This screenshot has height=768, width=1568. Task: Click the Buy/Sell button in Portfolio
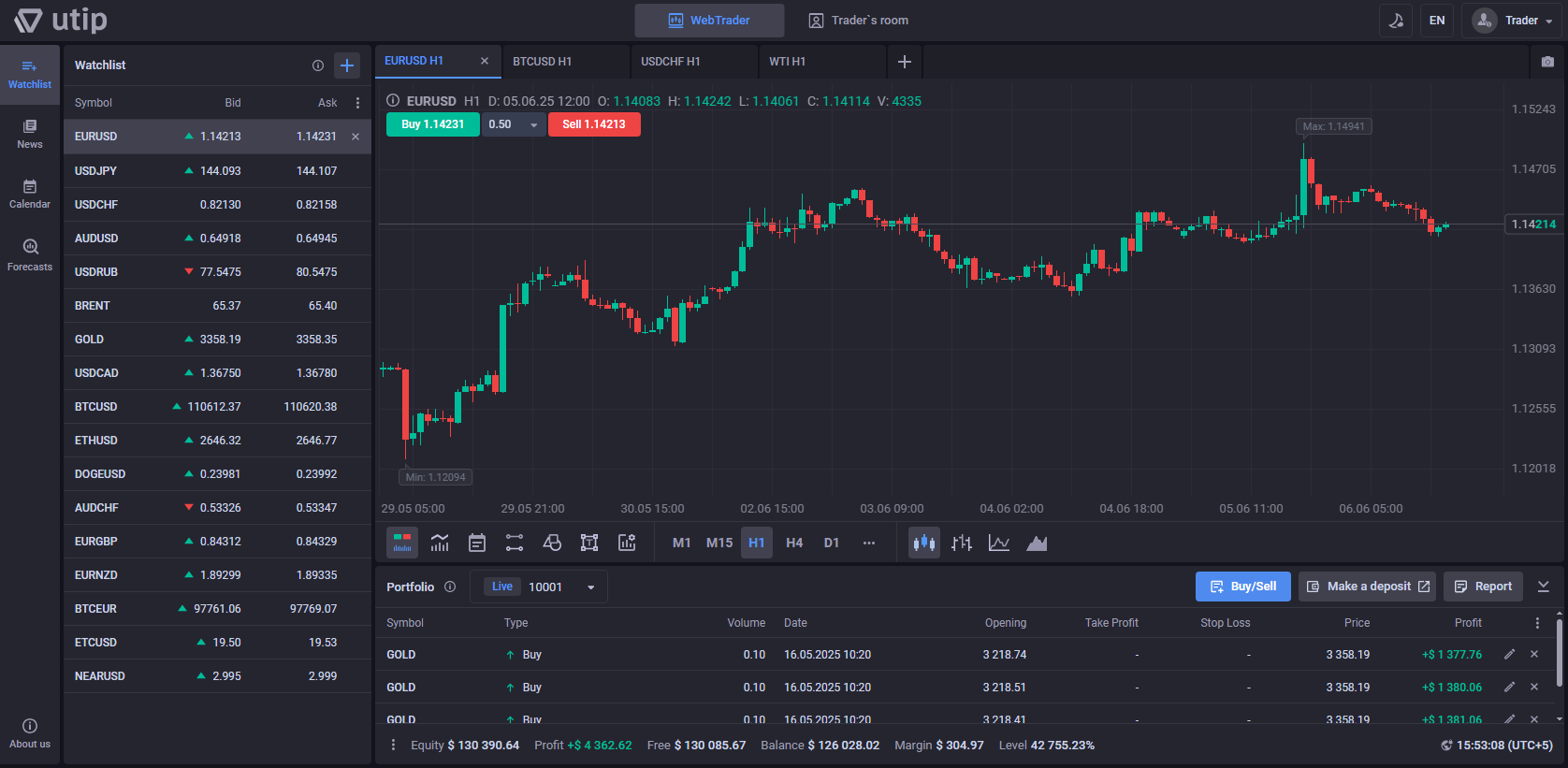(x=1243, y=587)
